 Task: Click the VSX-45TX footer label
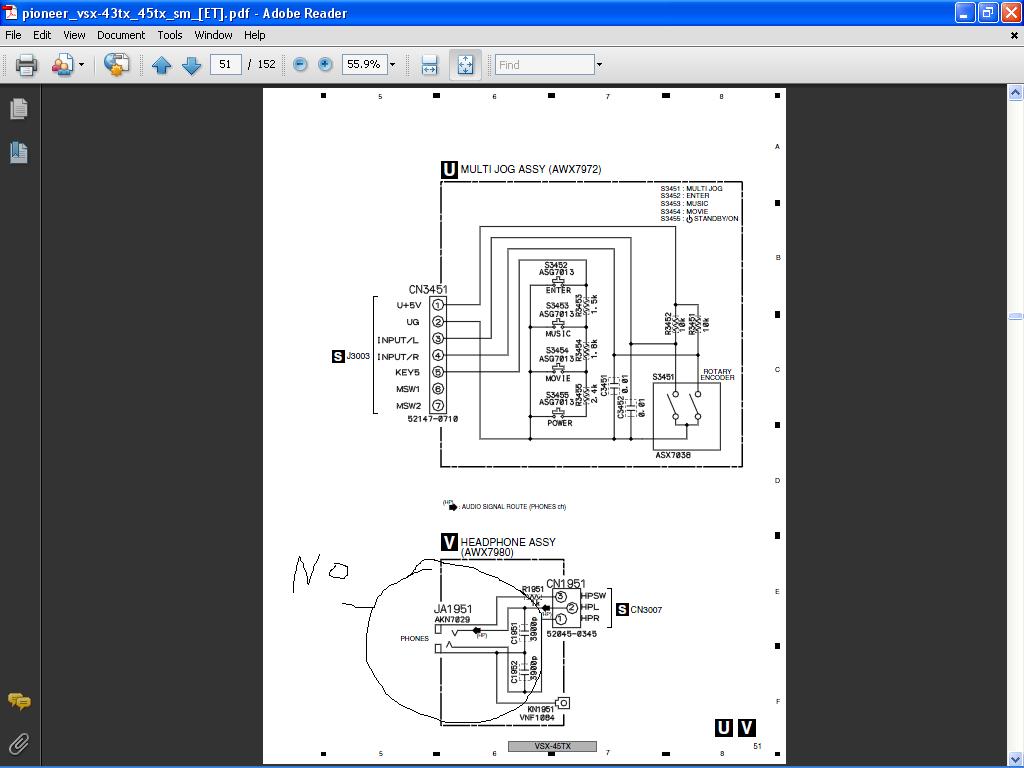tap(552, 746)
